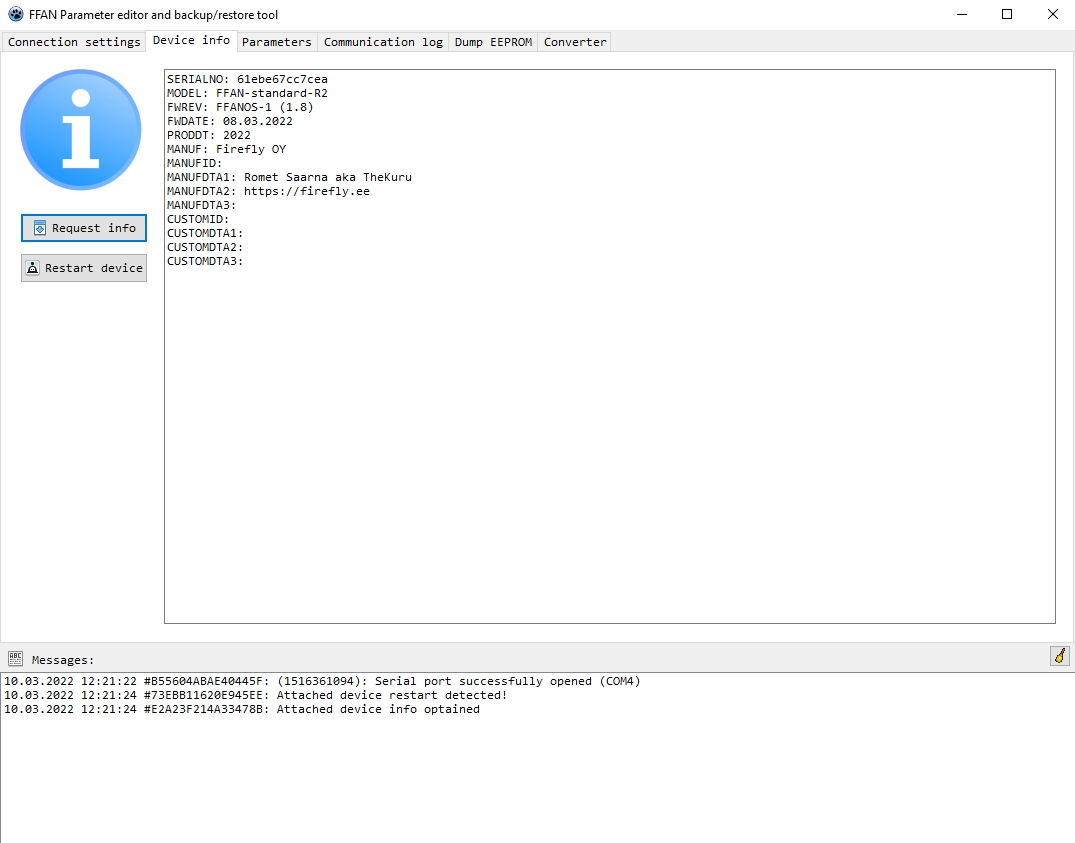
Task: Select the Device info tab
Action: 191,41
